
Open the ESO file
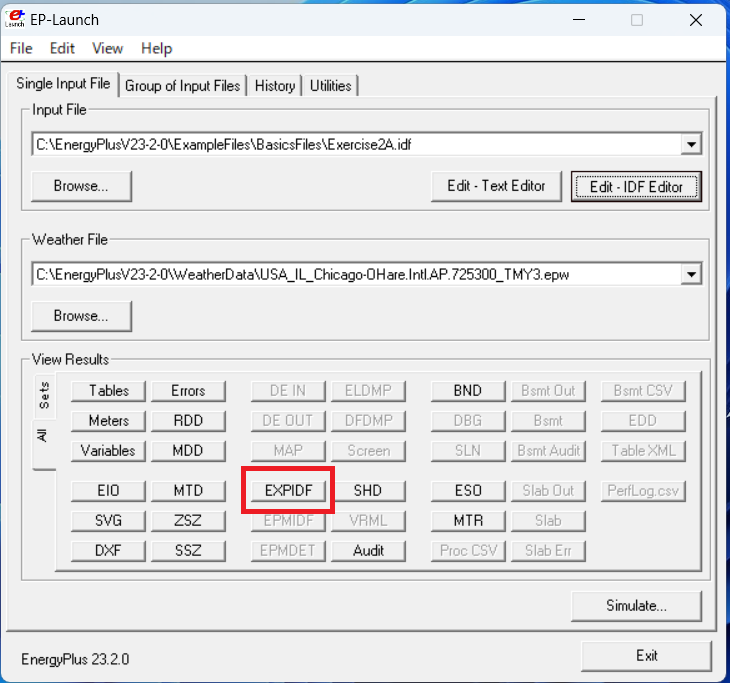(x=468, y=491)
